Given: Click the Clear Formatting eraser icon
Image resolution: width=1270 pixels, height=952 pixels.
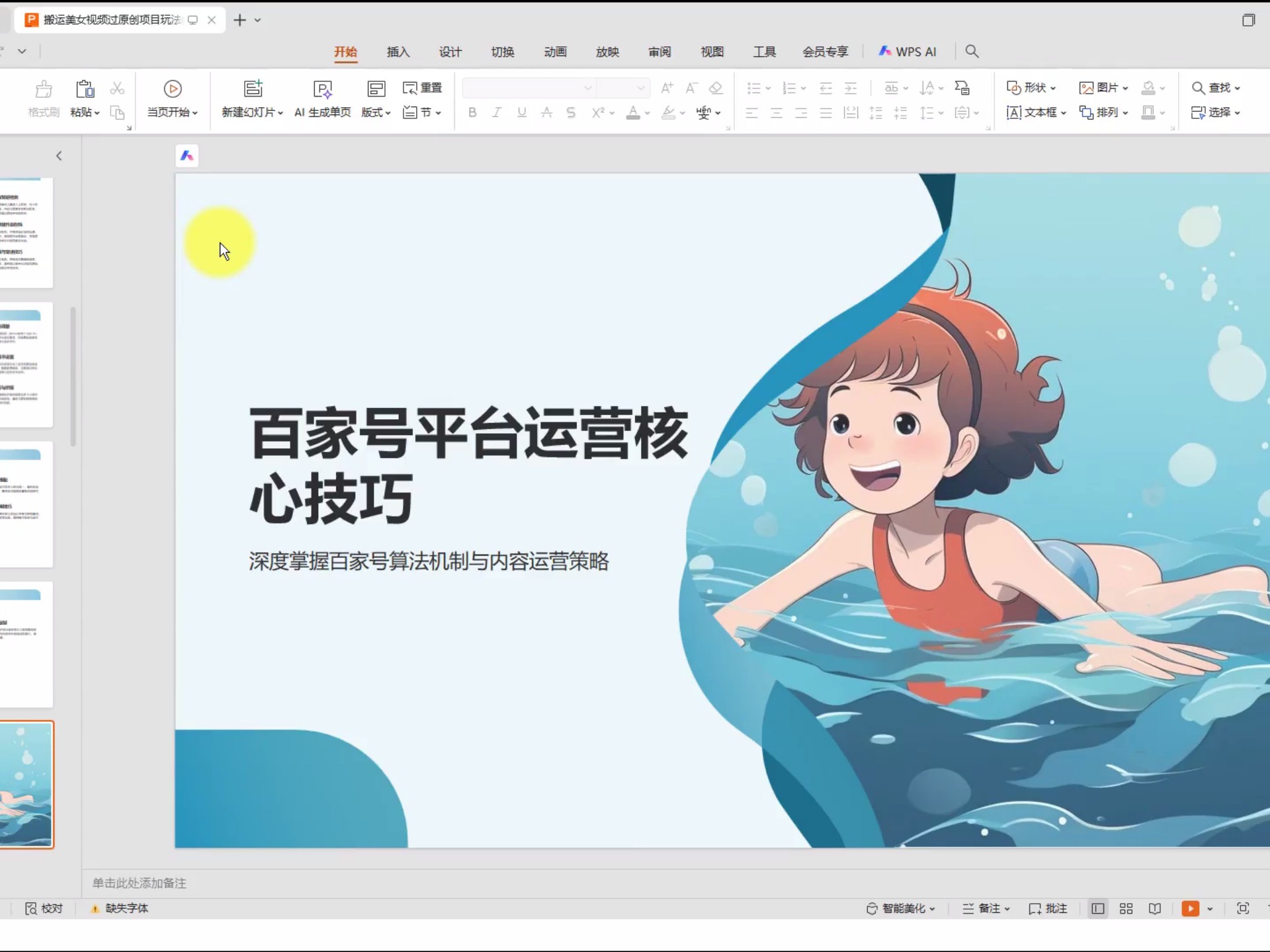Looking at the screenshot, I should pyautogui.click(x=716, y=88).
